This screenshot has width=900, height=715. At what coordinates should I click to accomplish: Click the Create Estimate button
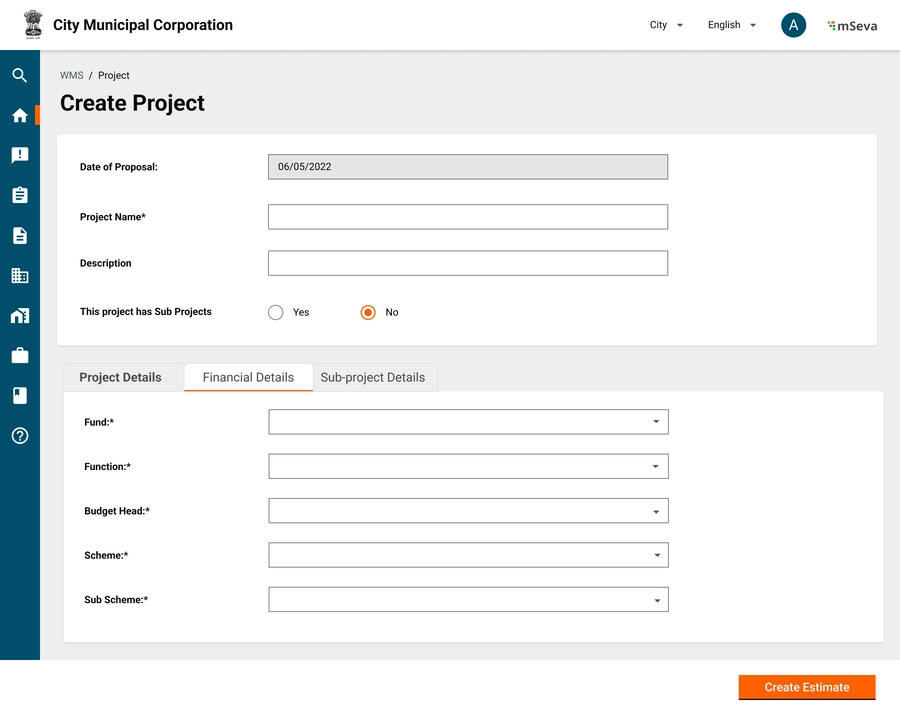(x=806, y=687)
